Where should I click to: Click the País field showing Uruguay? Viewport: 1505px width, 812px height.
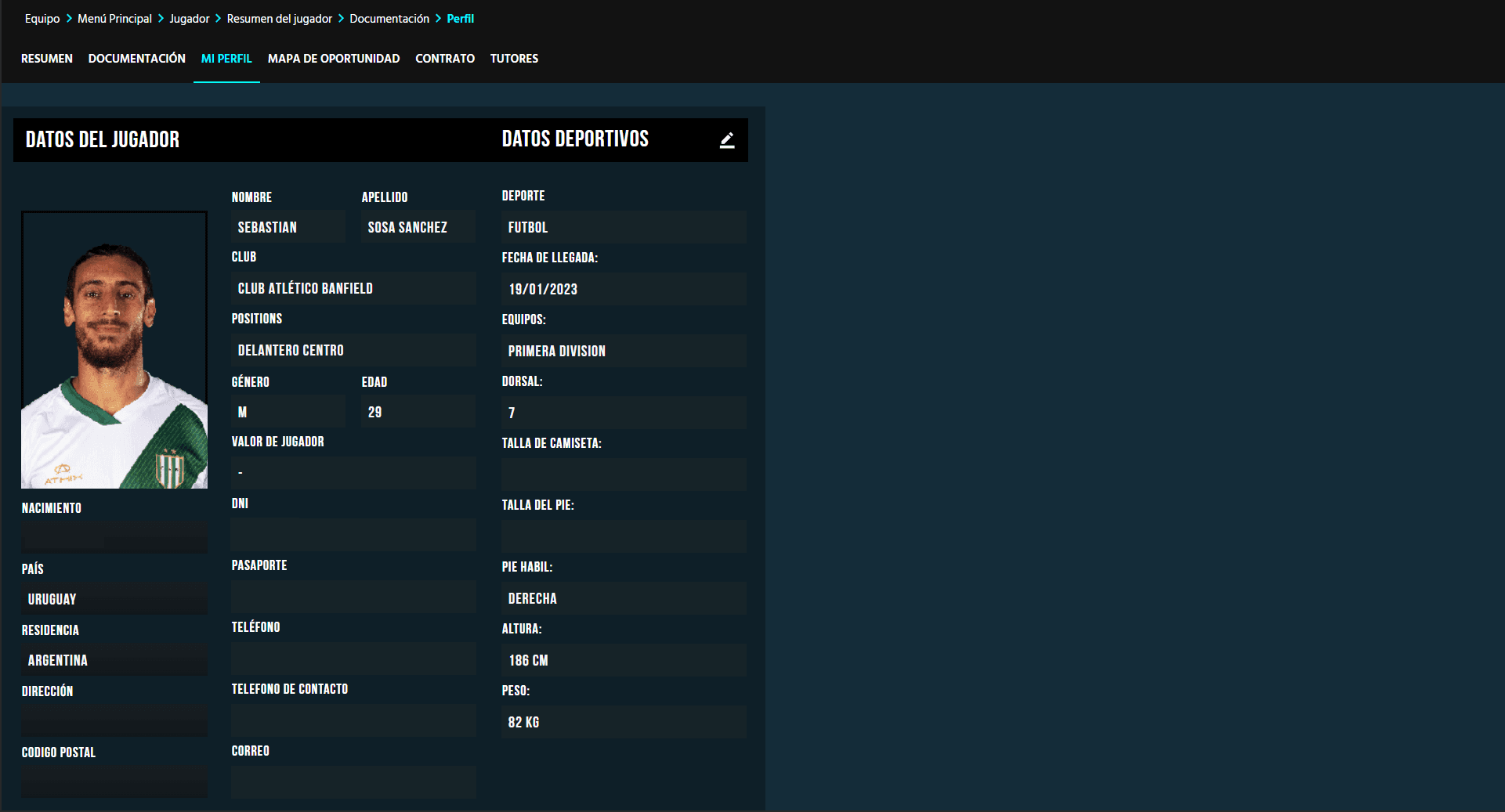click(x=114, y=599)
